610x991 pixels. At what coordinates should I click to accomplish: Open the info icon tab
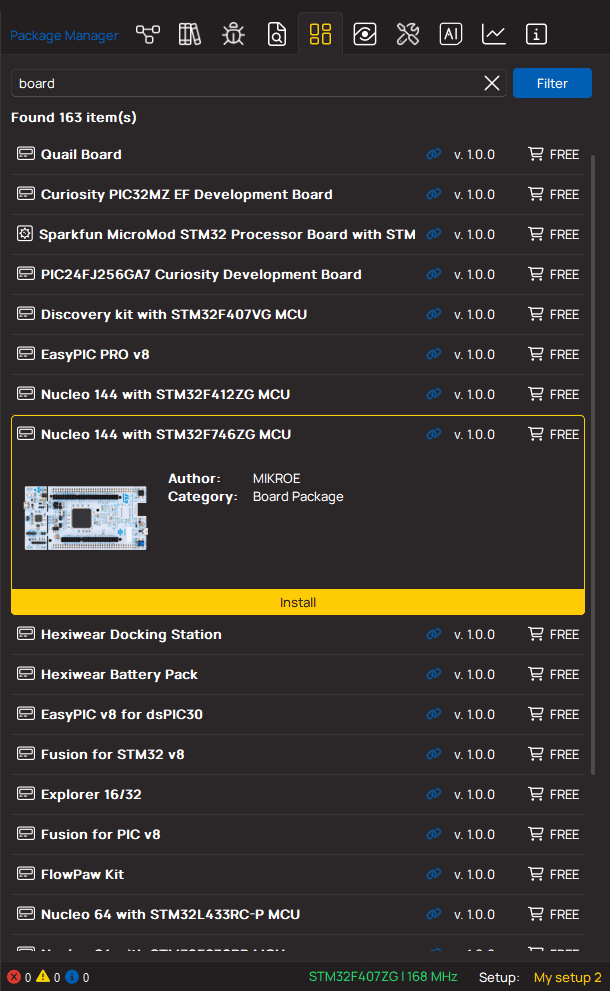(x=537, y=35)
